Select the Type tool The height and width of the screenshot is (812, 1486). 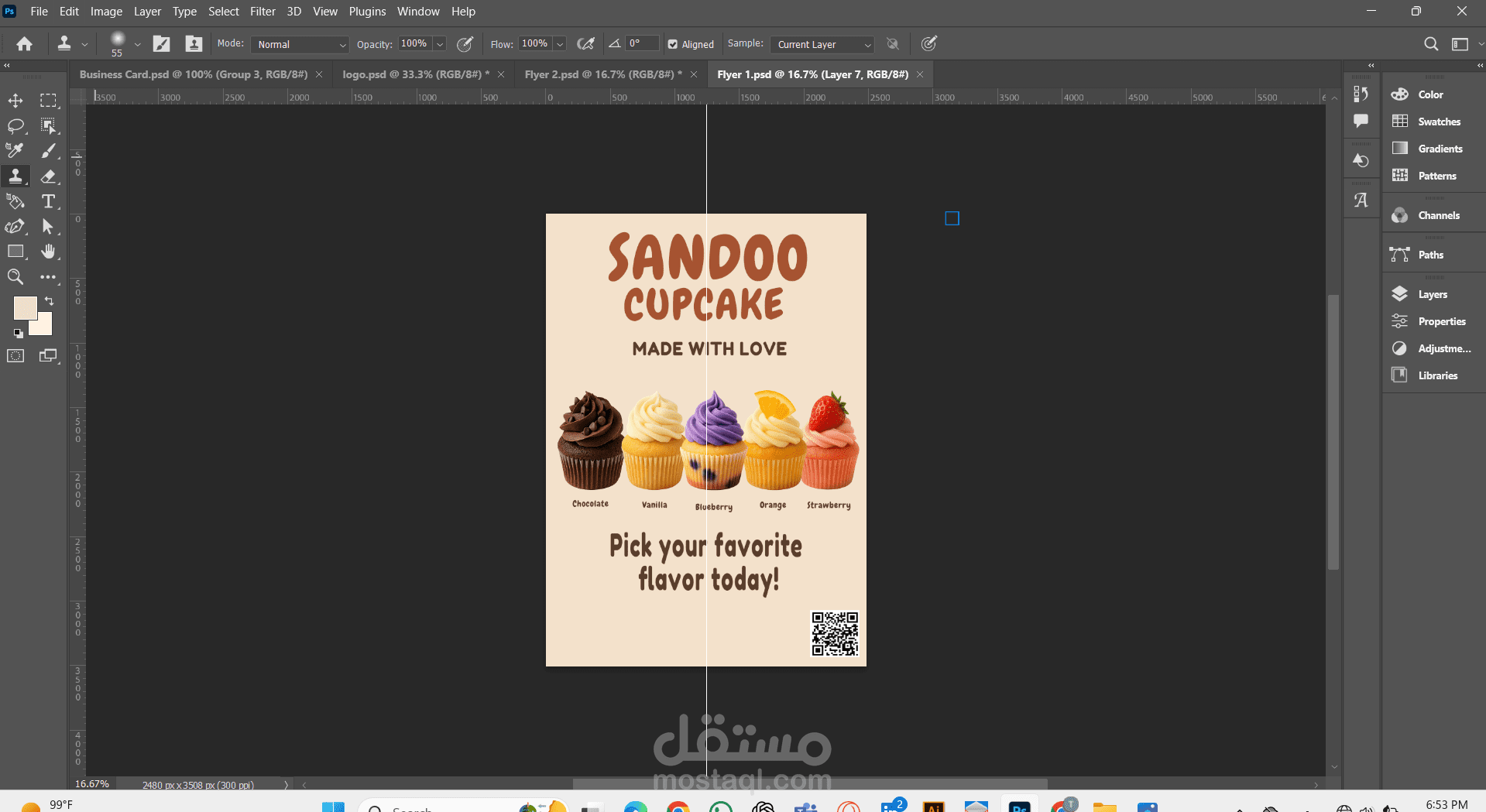(x=49, y=202)
